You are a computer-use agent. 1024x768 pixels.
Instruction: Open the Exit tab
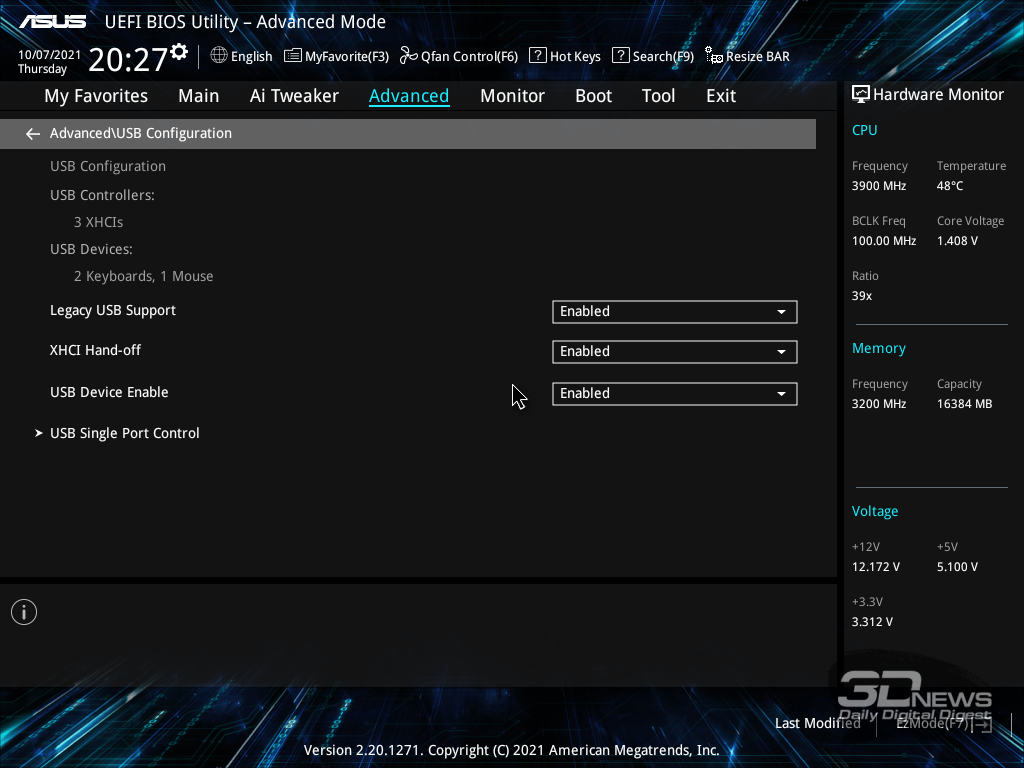721,96
